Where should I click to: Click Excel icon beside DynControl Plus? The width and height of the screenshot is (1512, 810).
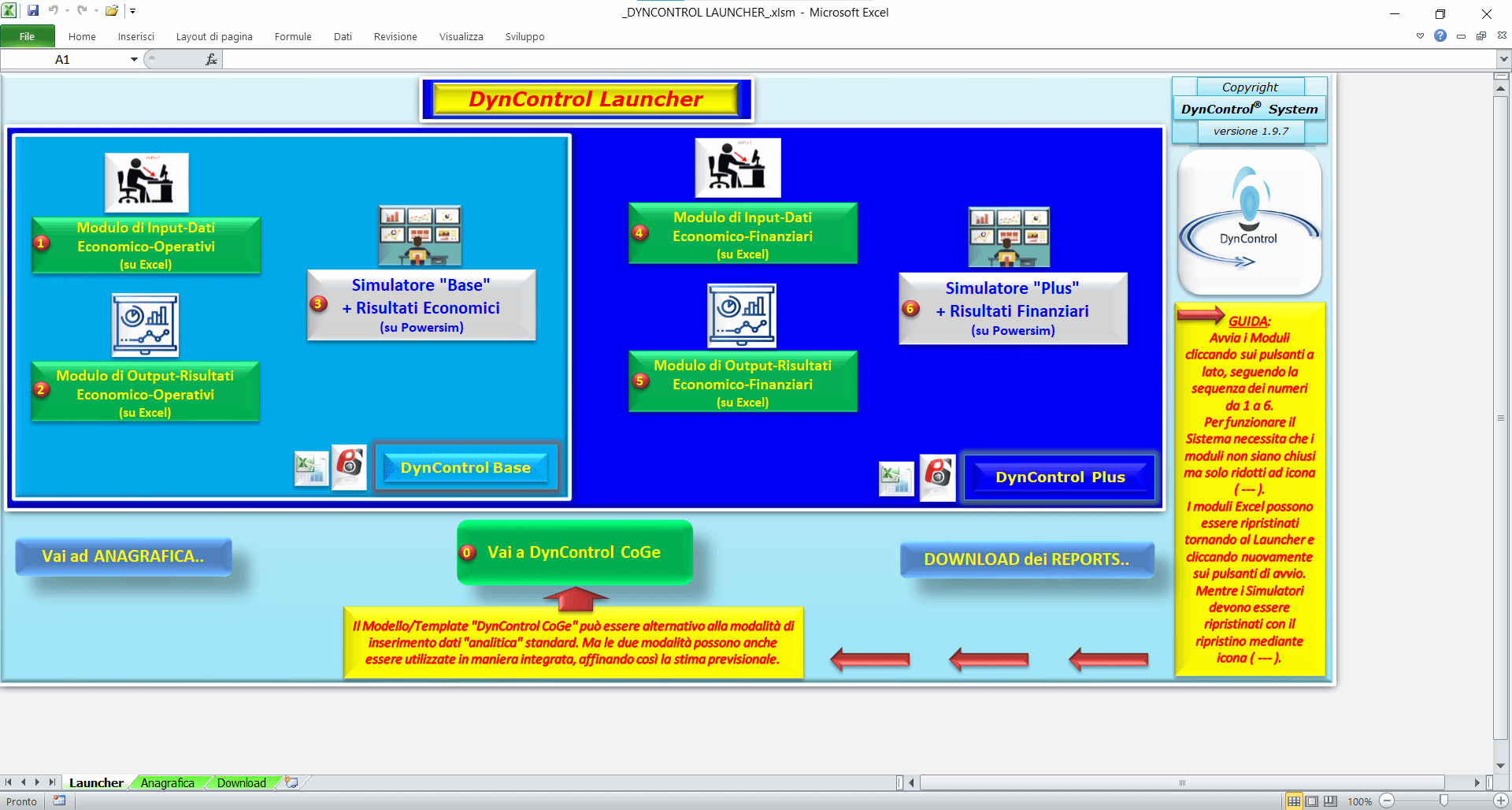[x=896, y=478]
